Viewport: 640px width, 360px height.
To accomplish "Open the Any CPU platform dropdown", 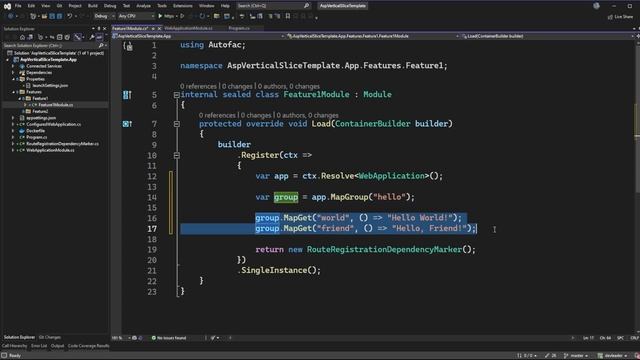I will click(136, 16).
